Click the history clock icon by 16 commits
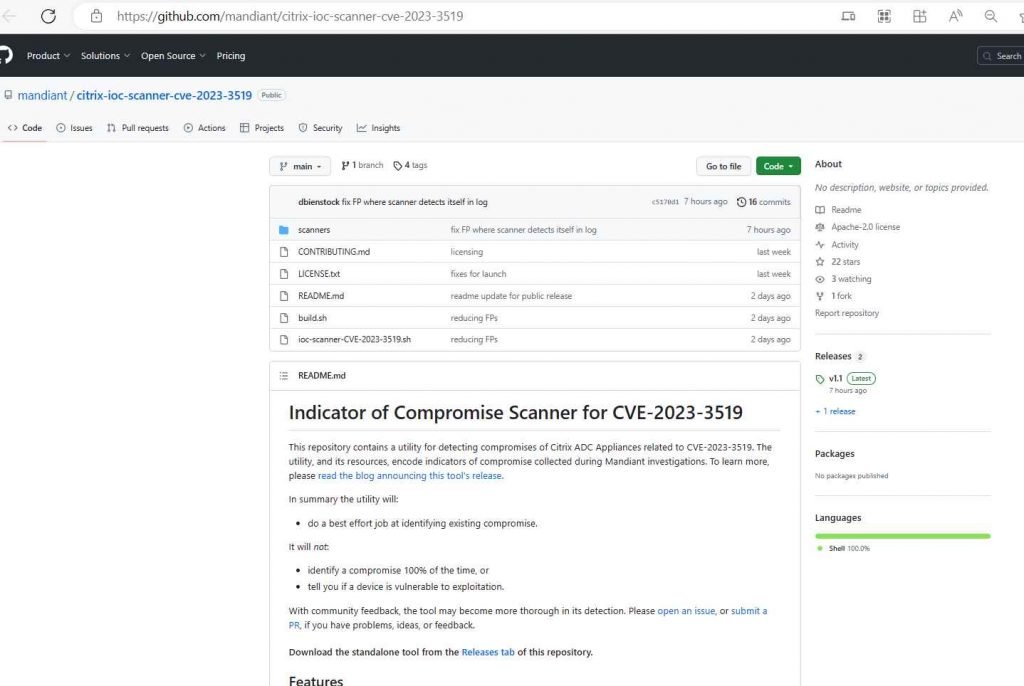This screenshot has width=1024, height=686. point(741,202)
